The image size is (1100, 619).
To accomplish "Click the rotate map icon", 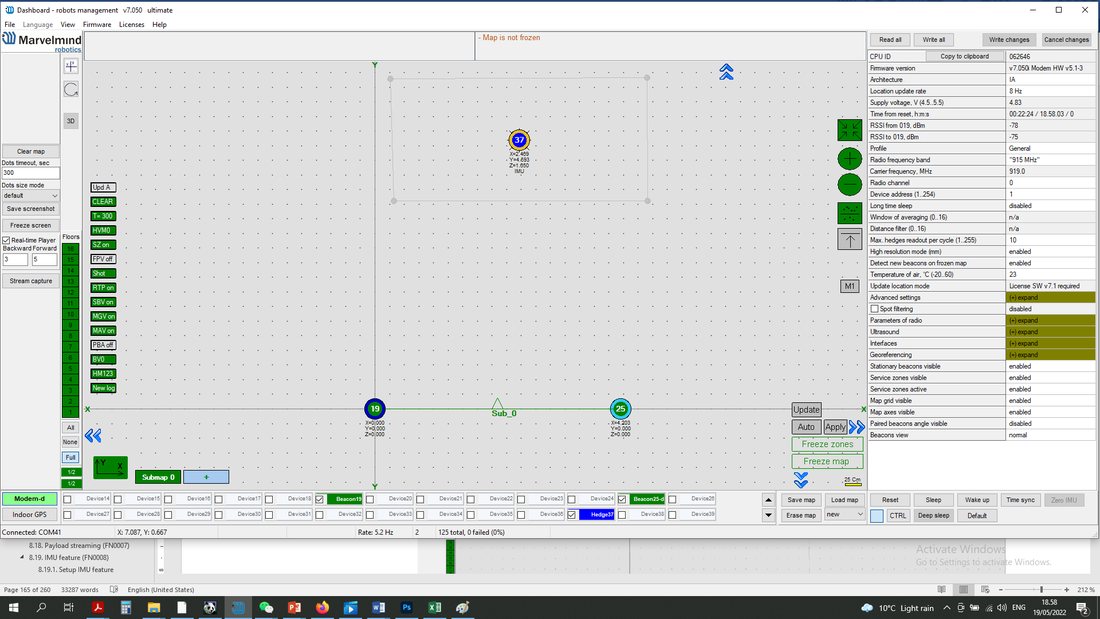I will pos(71,90).
